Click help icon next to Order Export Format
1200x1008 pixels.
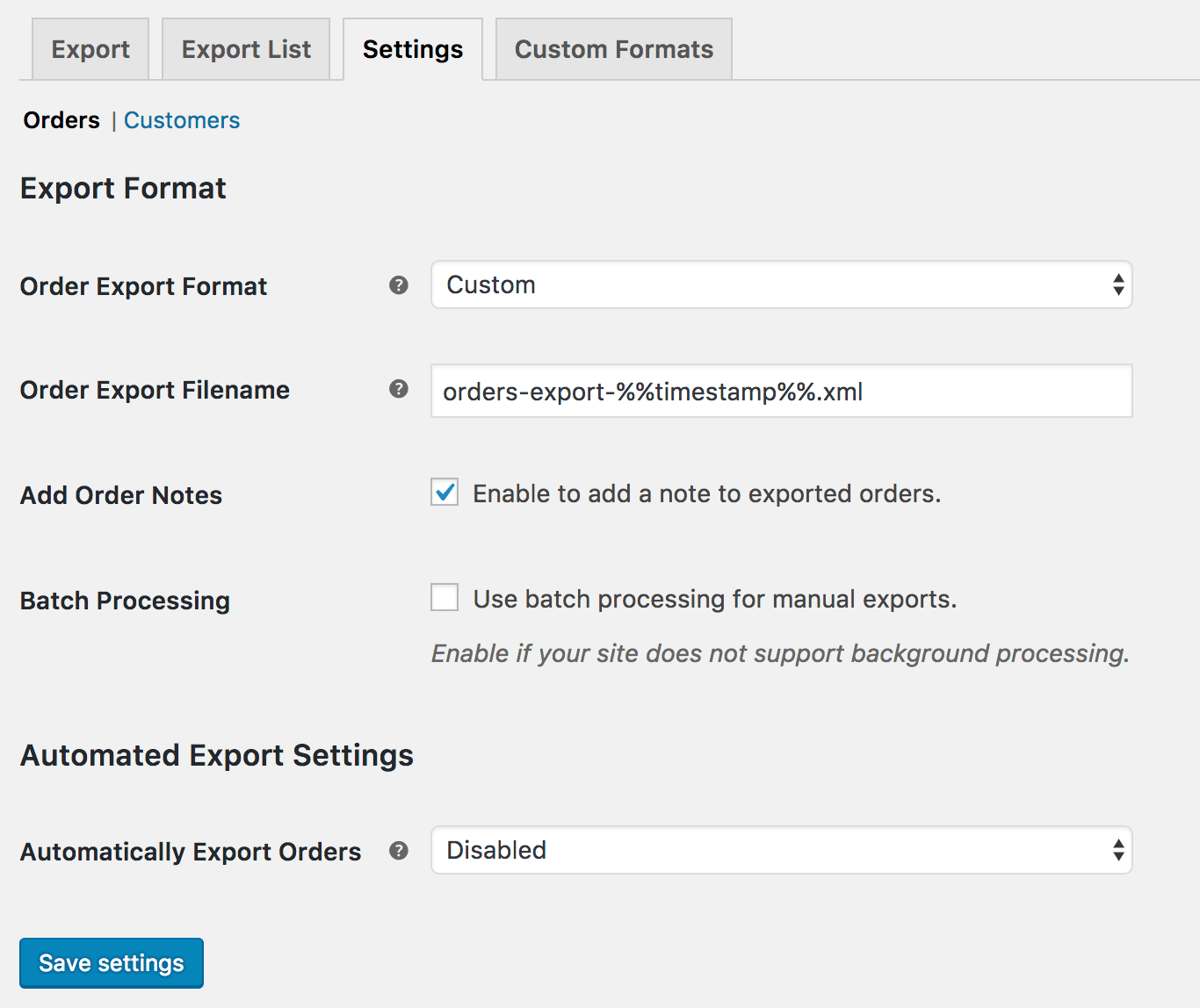point(399,285)
